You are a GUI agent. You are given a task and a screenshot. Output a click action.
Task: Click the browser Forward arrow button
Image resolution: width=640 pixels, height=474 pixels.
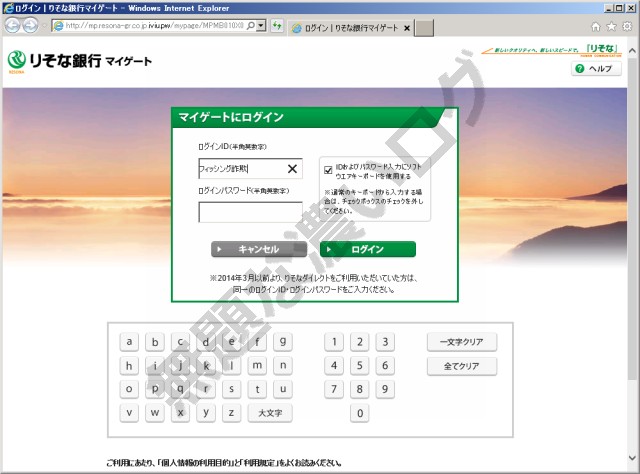click(30, 26)
